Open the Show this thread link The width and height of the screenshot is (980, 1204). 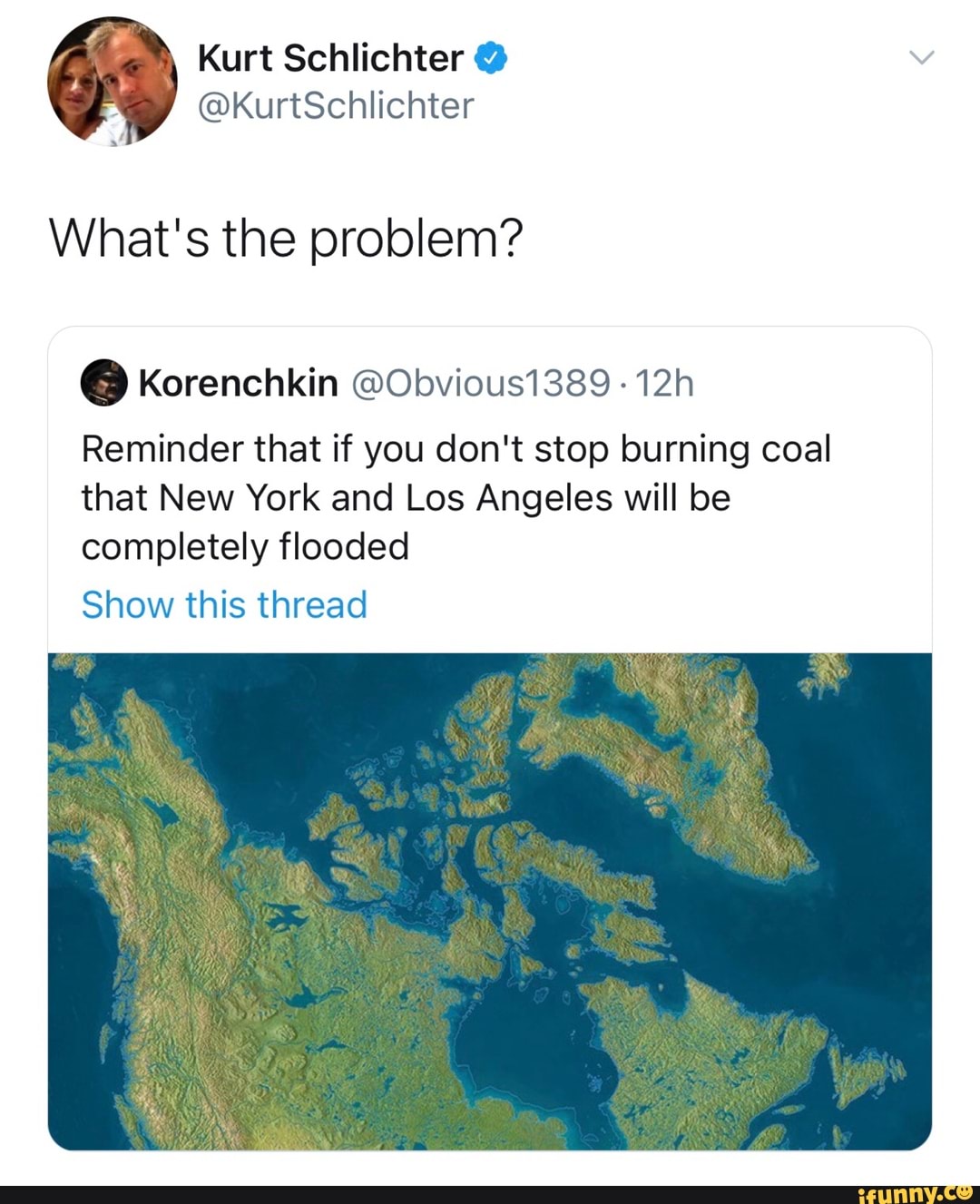(224, 604)
